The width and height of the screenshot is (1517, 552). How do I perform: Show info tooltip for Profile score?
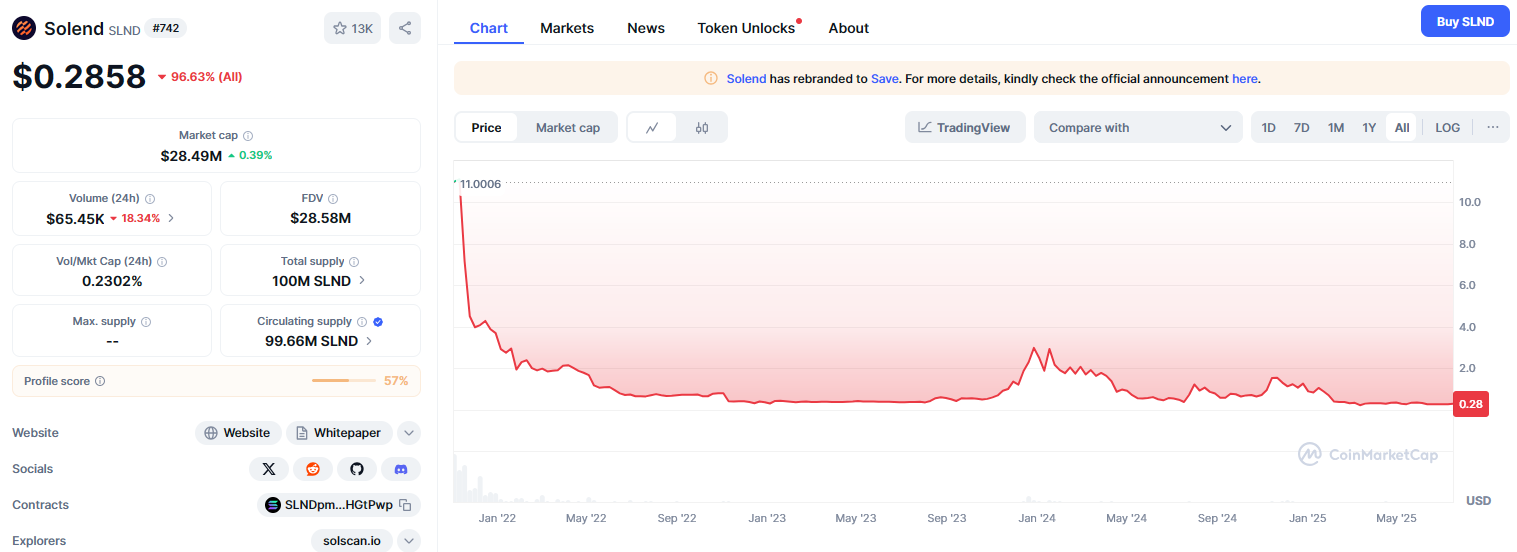click(100, 381)
